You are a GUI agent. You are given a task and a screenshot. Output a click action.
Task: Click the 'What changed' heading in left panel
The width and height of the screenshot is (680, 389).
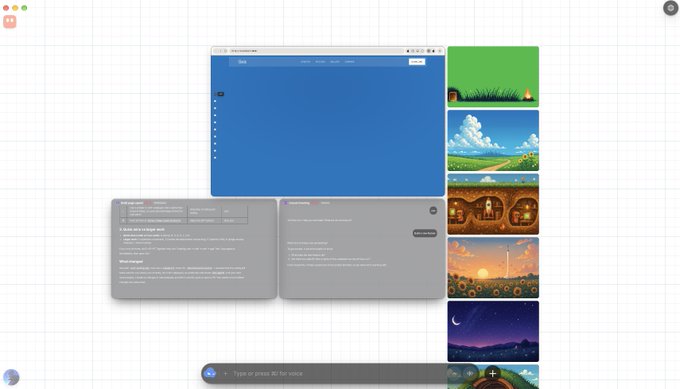pyautogui.click(x=131, y=262)
